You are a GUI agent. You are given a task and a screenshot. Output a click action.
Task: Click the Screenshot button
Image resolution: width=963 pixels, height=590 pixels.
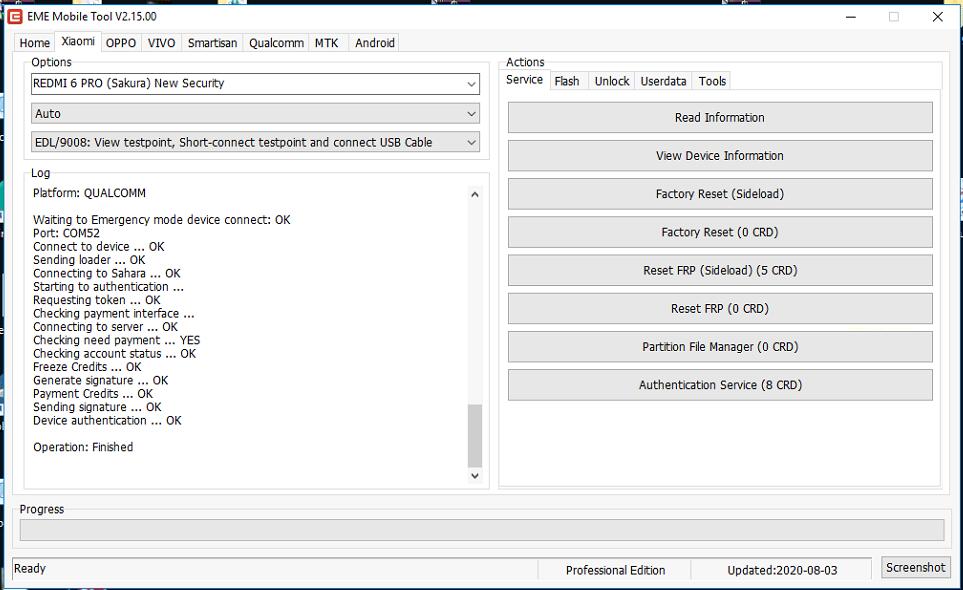(x=915, y=567)
